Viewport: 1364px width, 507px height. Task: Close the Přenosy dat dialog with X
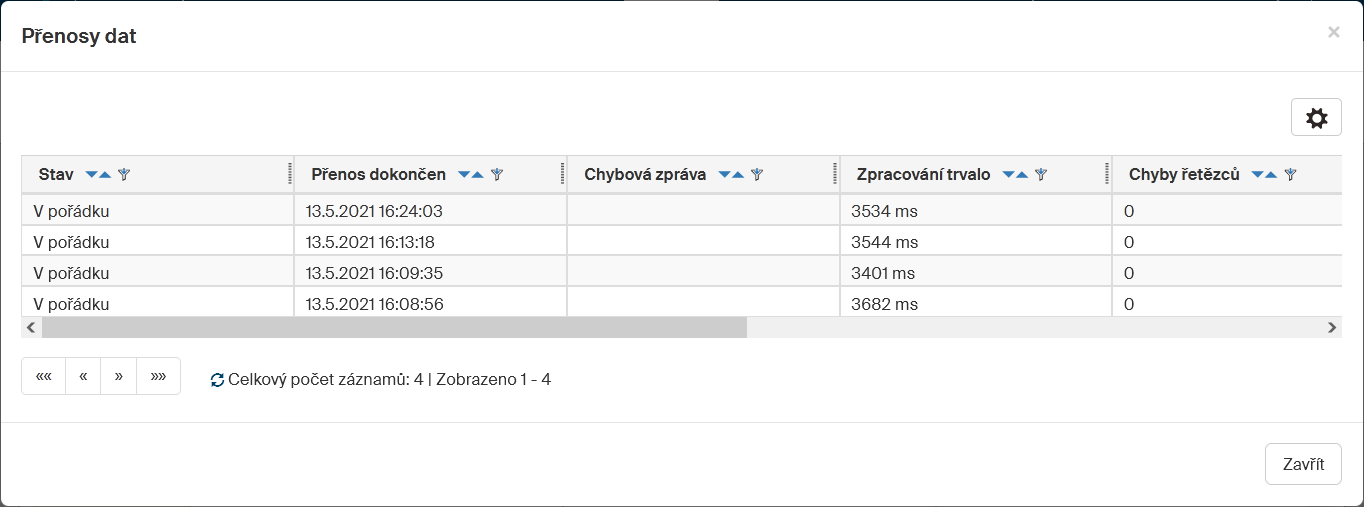click(1333, 33)
